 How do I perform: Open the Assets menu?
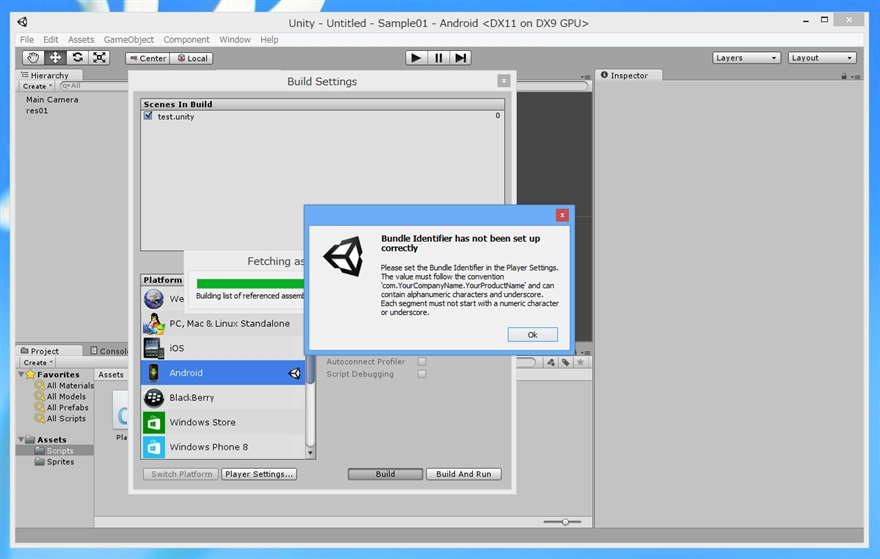point(81,40)
